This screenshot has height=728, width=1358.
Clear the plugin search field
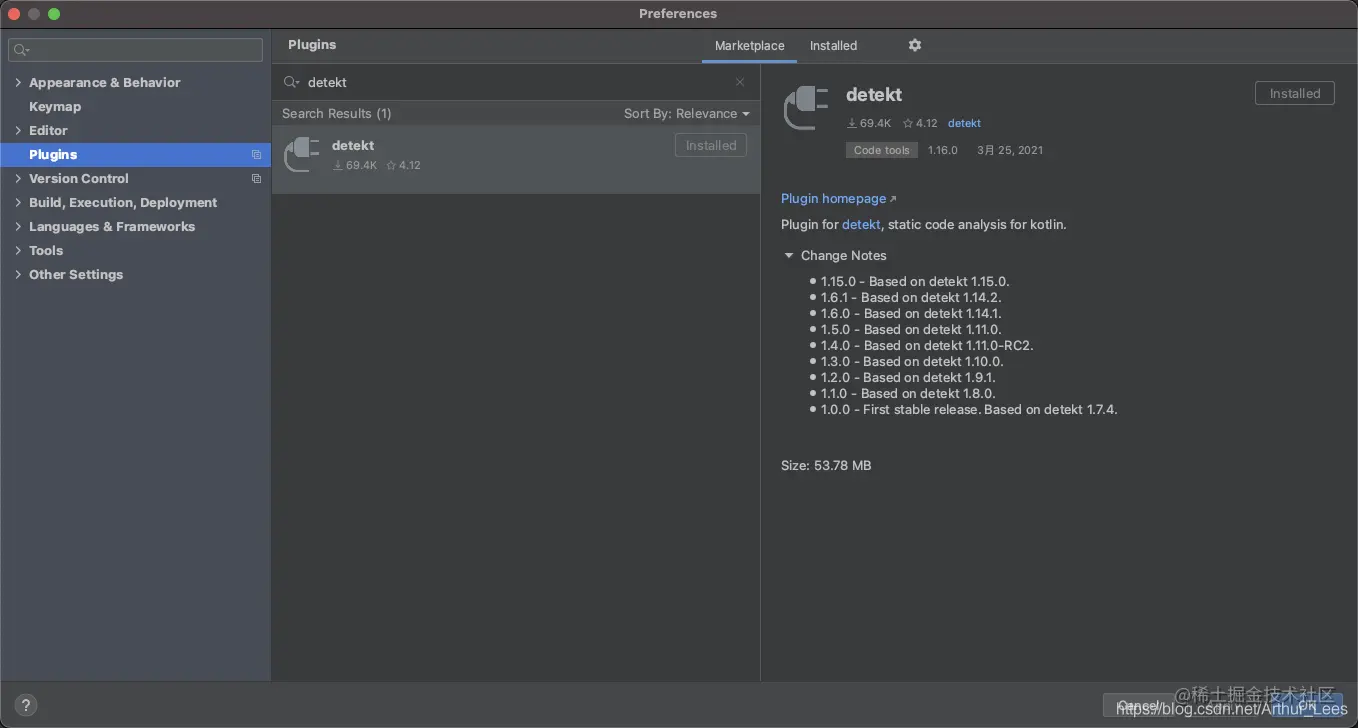tap(740, 82)
